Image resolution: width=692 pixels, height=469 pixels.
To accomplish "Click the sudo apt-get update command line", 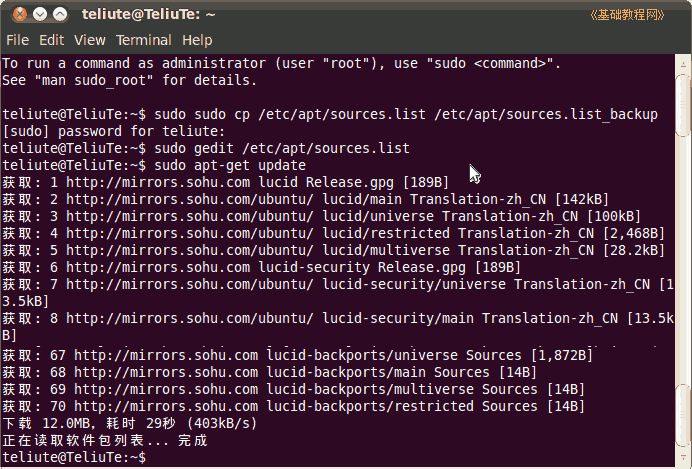I will (154, 165).
